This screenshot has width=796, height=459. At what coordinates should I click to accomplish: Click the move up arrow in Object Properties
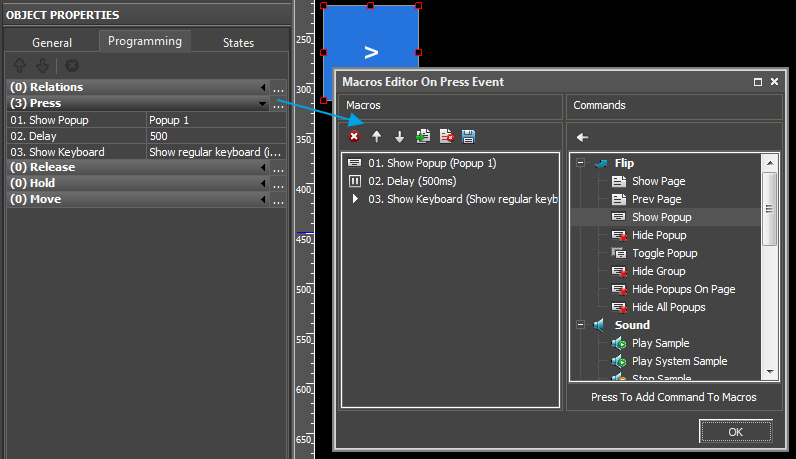coord(19,65)
